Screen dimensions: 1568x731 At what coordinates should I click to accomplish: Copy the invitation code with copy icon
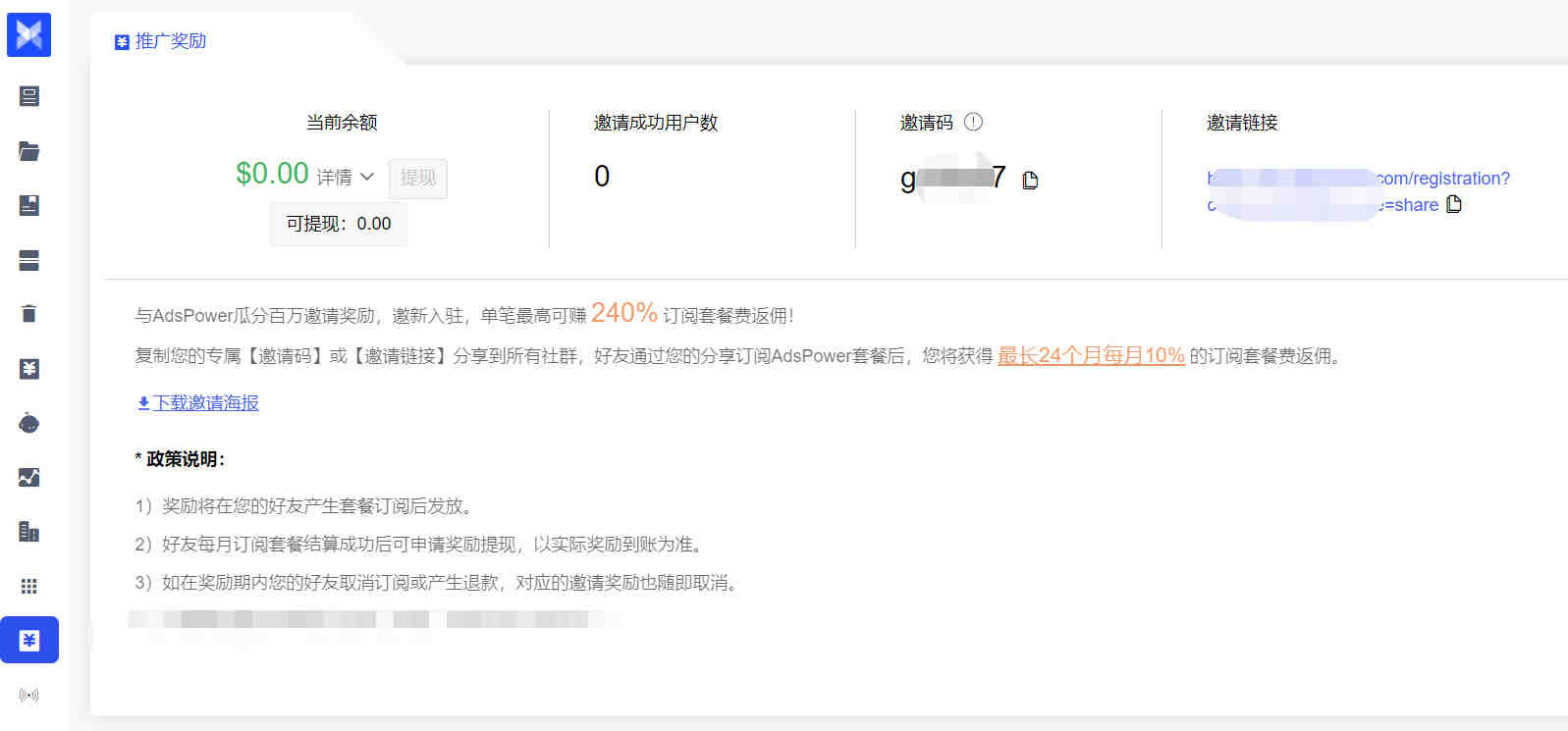click(x=1030, y=180)
